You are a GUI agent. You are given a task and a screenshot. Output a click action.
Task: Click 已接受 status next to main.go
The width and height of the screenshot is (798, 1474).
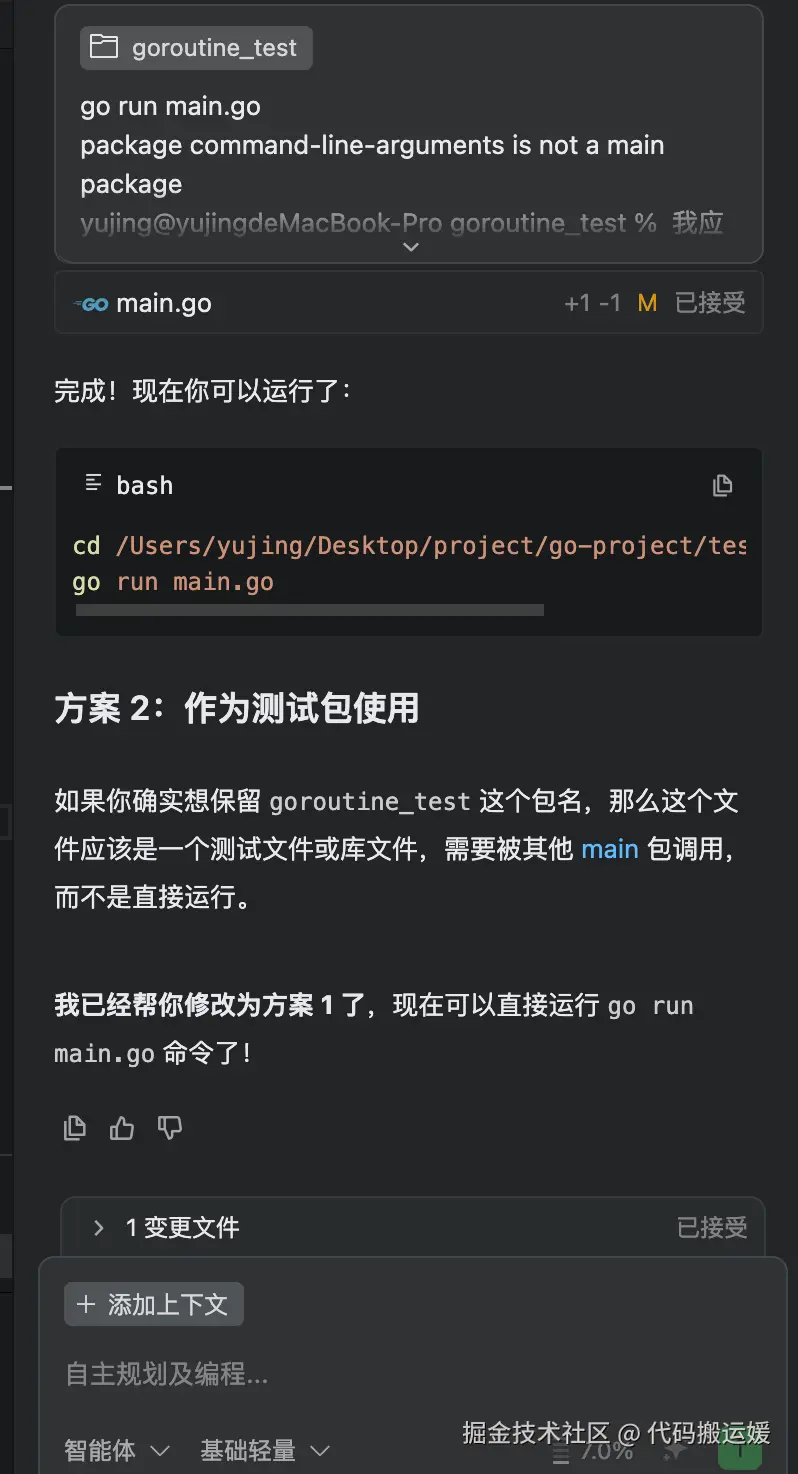tap(711, 303)
